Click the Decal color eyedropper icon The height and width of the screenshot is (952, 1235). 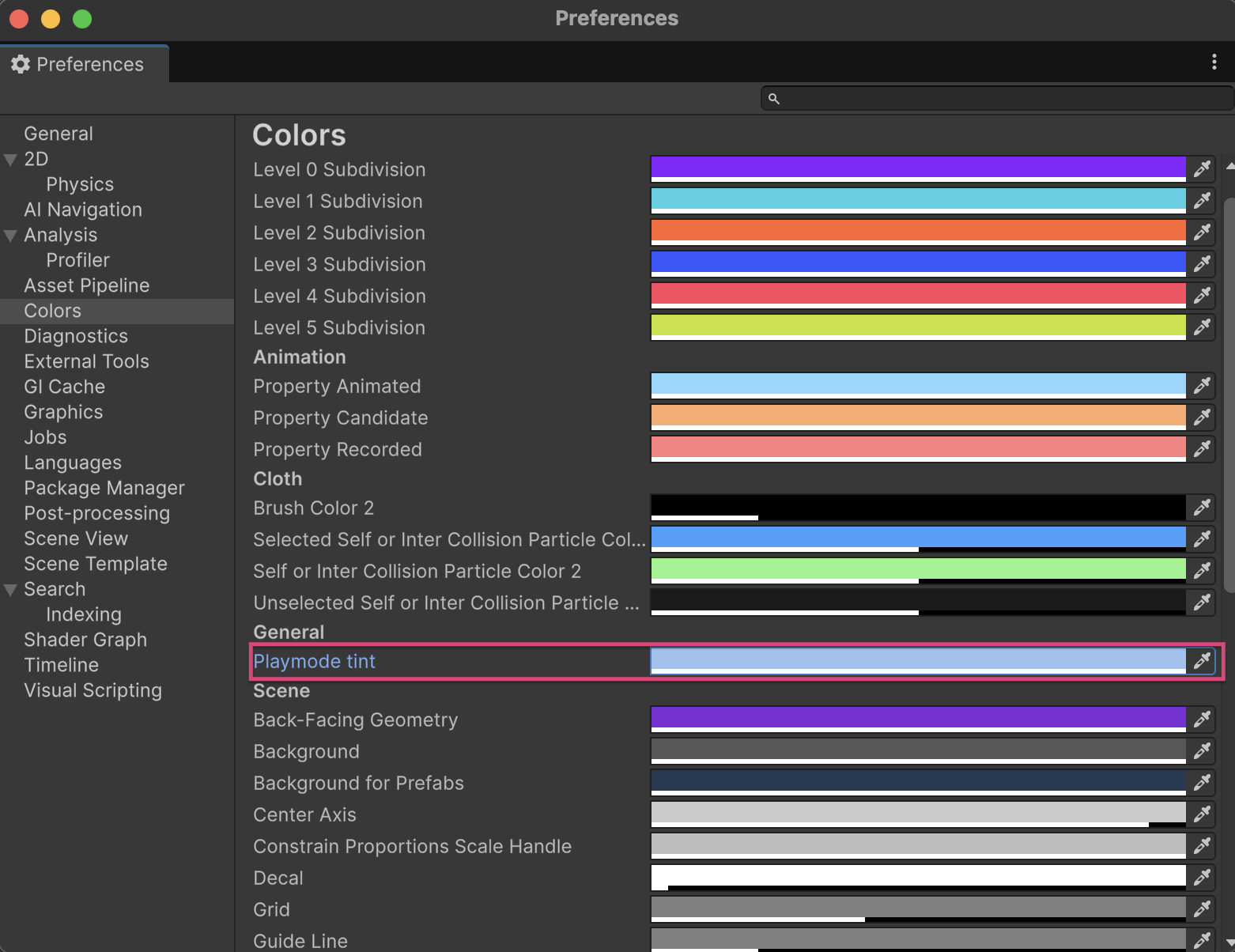pyautogui.click(x=1202, y=878)
